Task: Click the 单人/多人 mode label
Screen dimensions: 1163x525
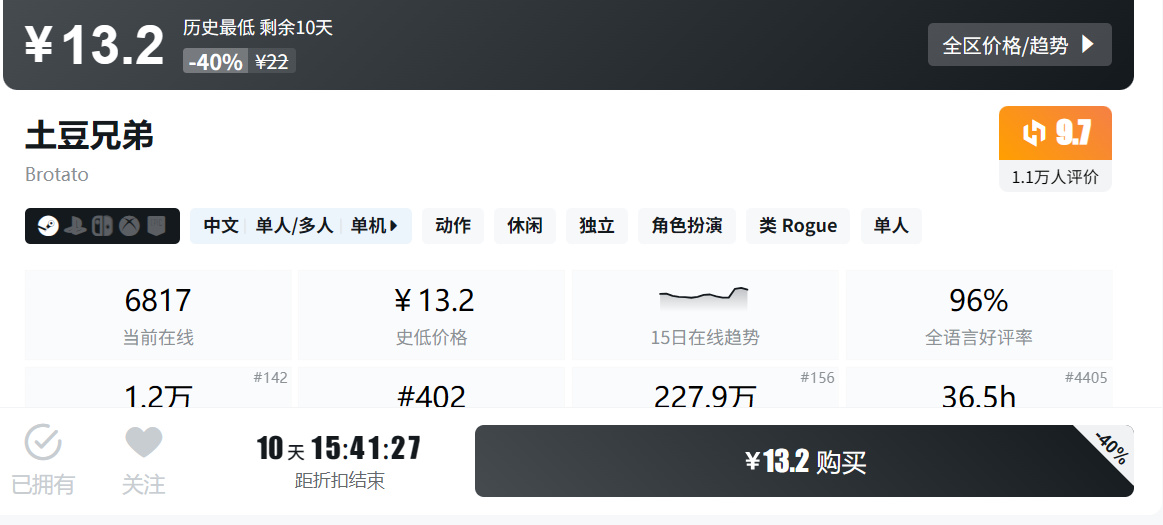Action: pos(294,226)
